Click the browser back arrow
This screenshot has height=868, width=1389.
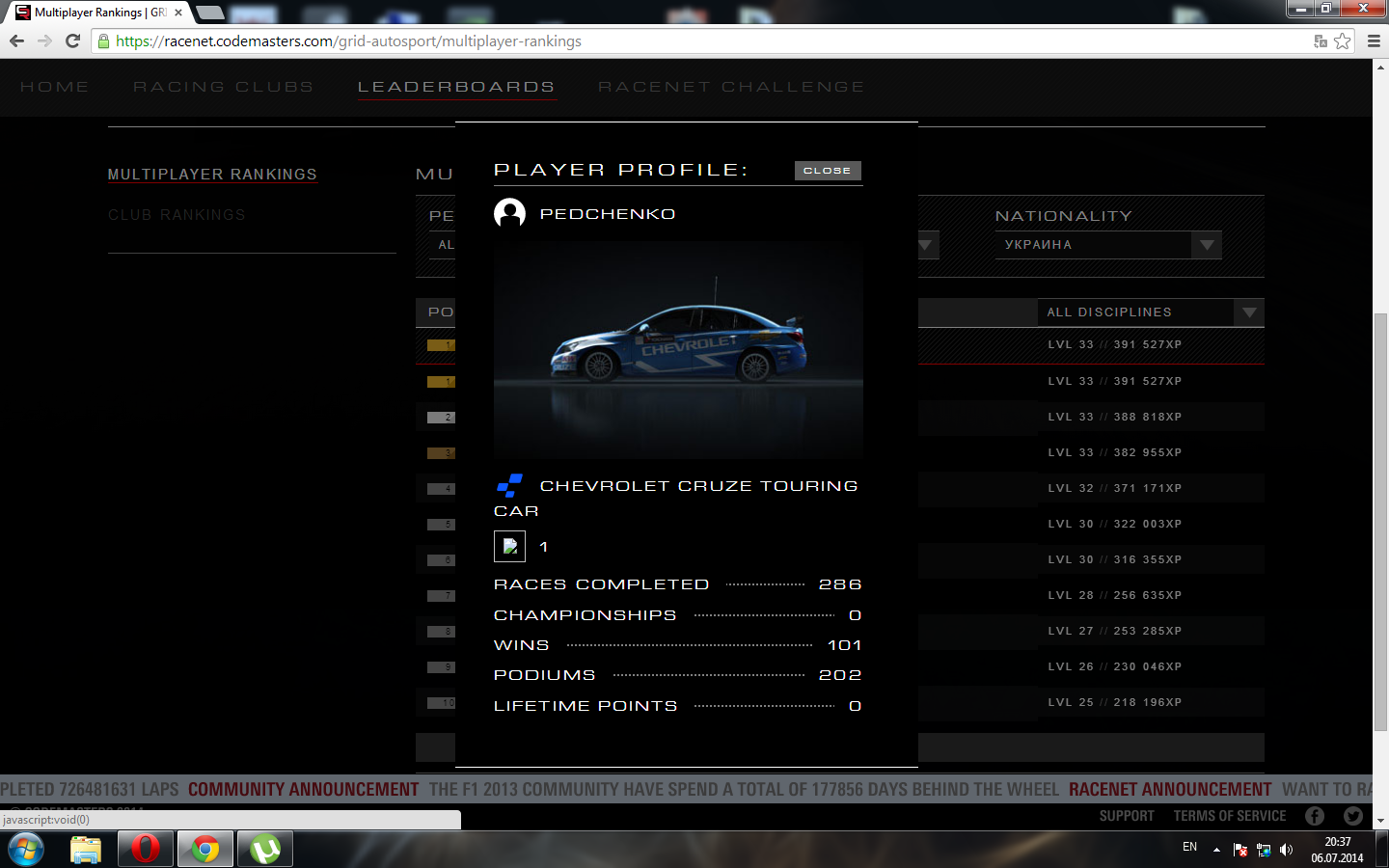(x=16, y=41)
